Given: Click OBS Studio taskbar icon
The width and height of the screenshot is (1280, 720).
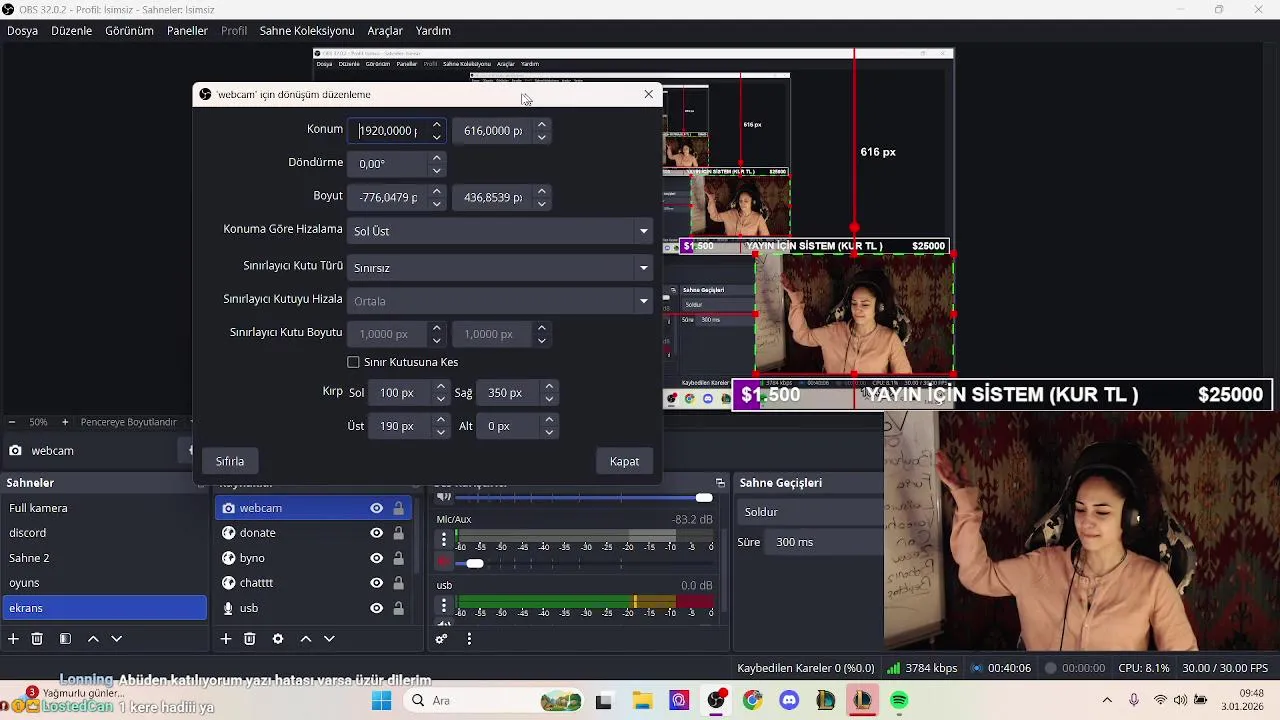Looking at the screenshot, I should click(716, 701).
